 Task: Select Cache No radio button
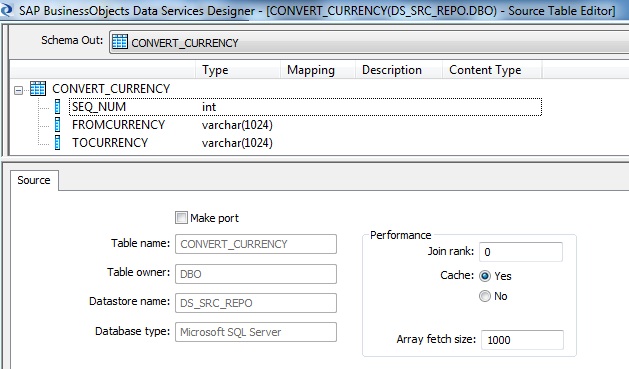485,296
